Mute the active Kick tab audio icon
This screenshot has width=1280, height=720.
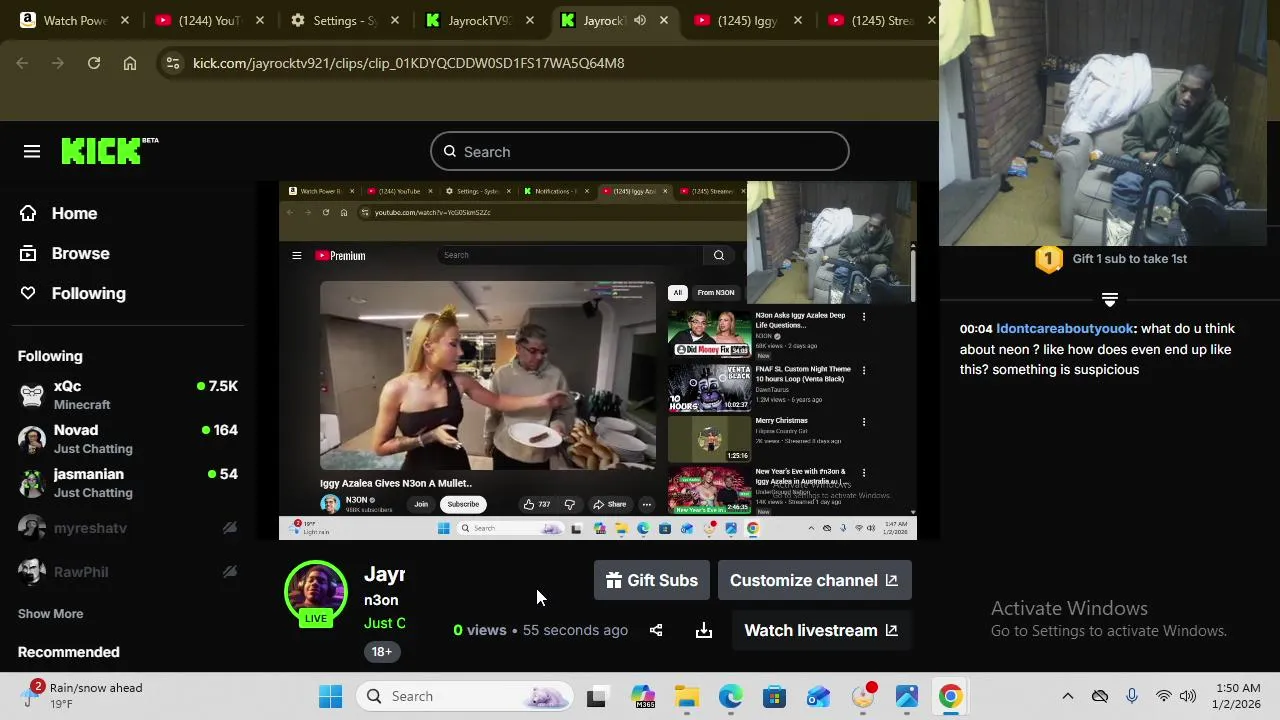click(x=640, y=20)
